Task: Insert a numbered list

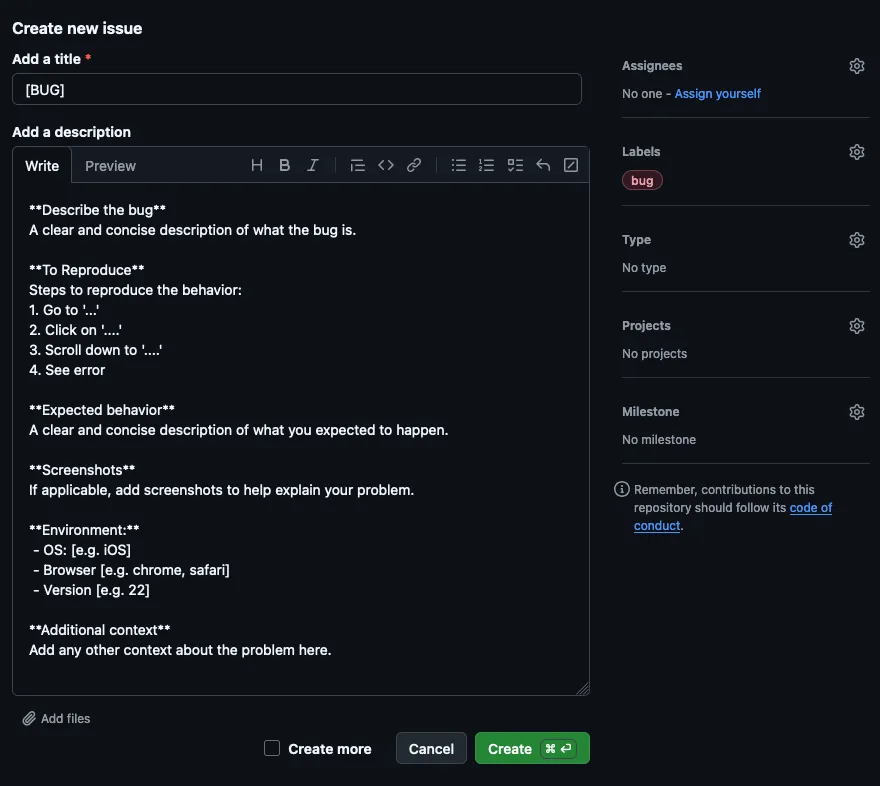Action: [x=487, y=166]
